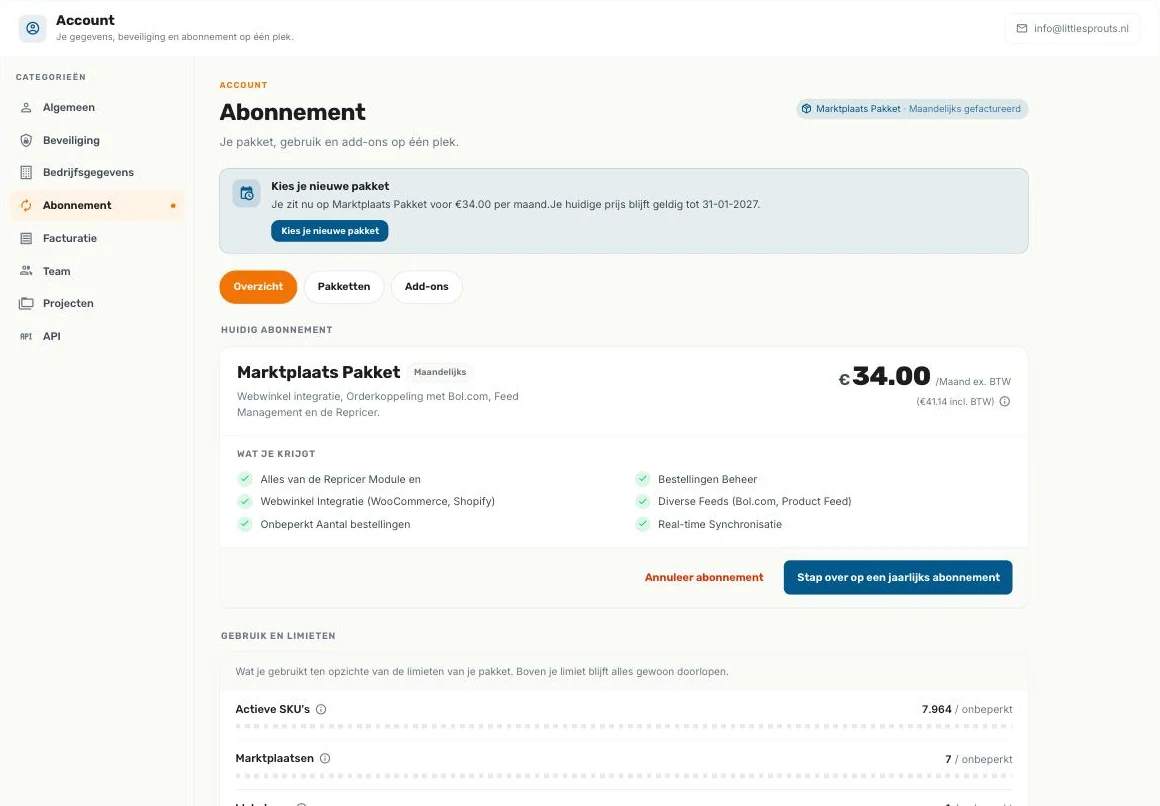Viewport: 1160px width, 806px height.
Task: Click the Algemeen person icon in sidebar
Action: click(26, 107)
